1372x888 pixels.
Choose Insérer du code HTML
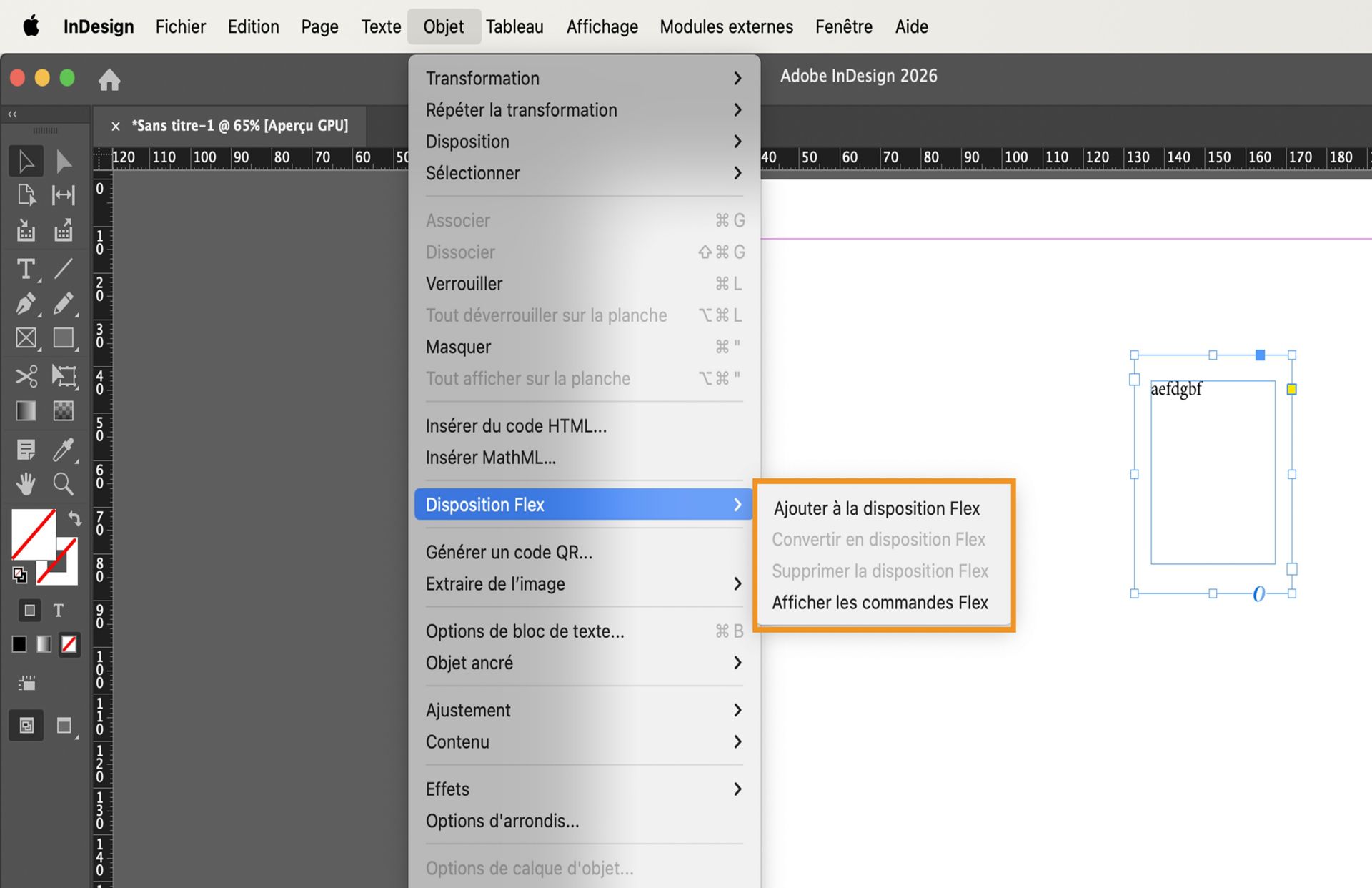pyautogui.click(x=516, y=425)
